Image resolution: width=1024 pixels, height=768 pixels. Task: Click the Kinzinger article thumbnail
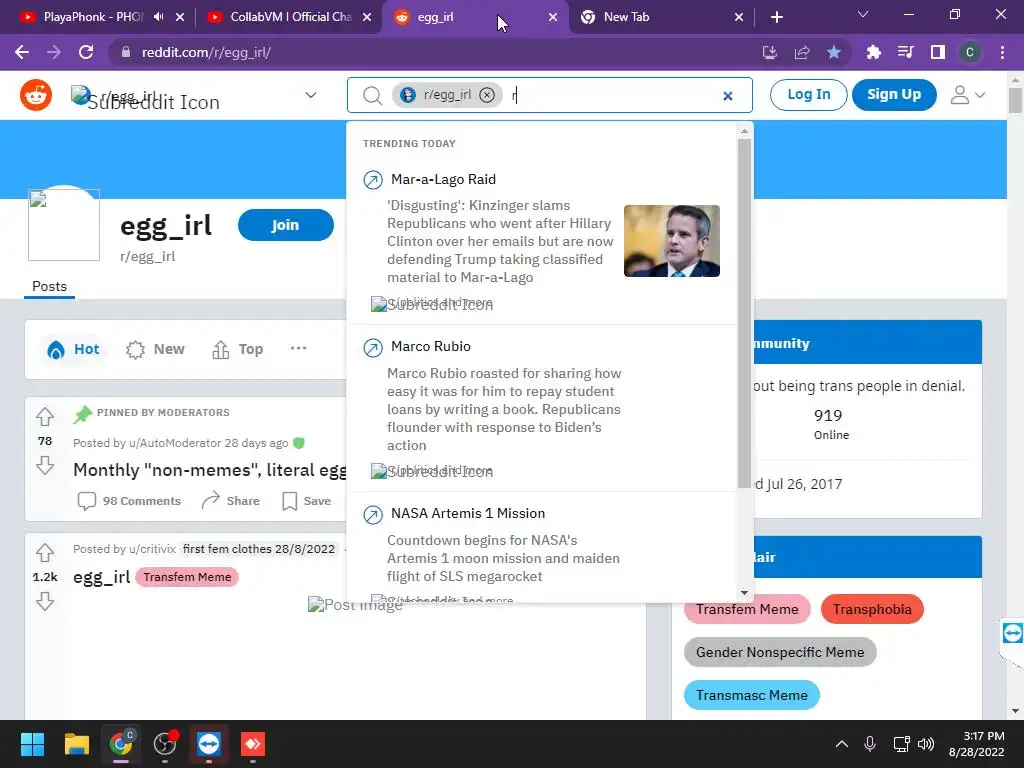(672, 241)
